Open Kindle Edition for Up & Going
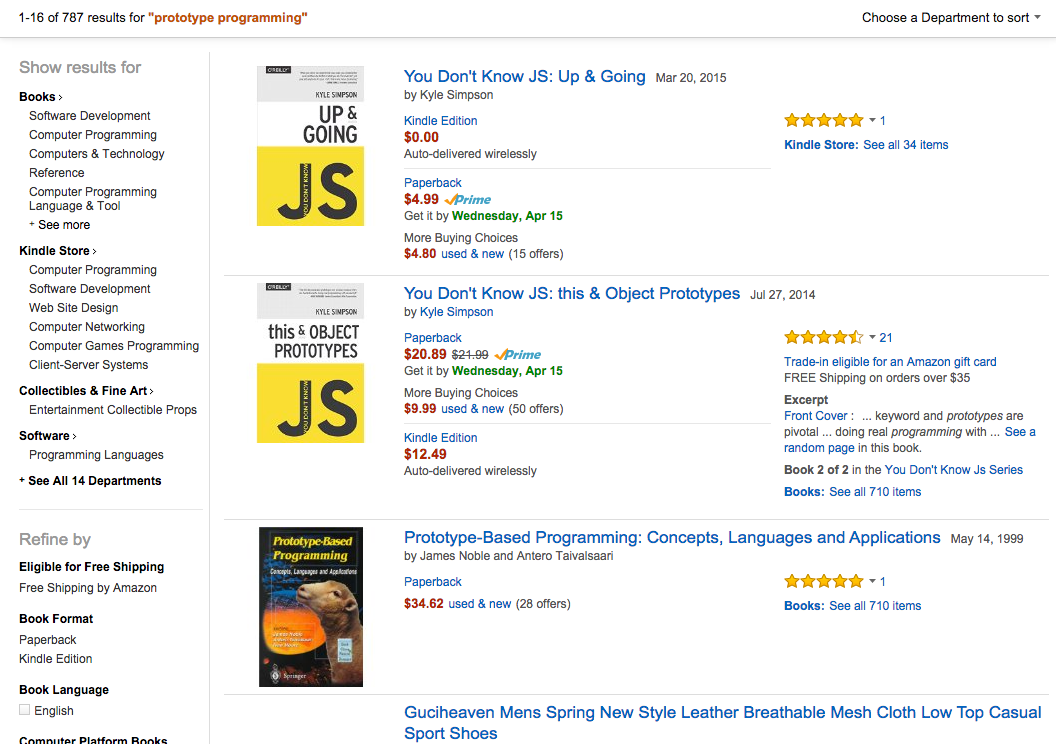 pos(440,121)
